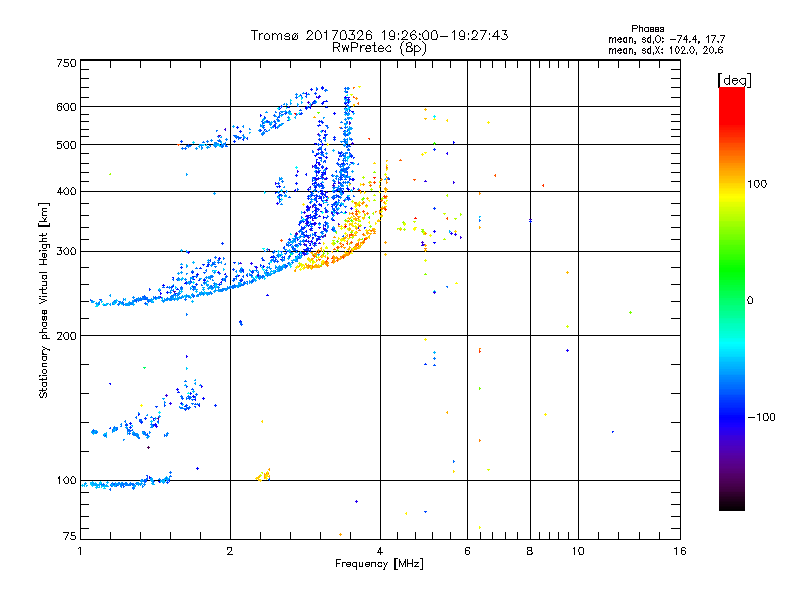The width and height of the screenshot is (800, 600).
Task: Click the plot title Tromsø 20170326 19:26:00-19:27:43
Action: point(379,35)
